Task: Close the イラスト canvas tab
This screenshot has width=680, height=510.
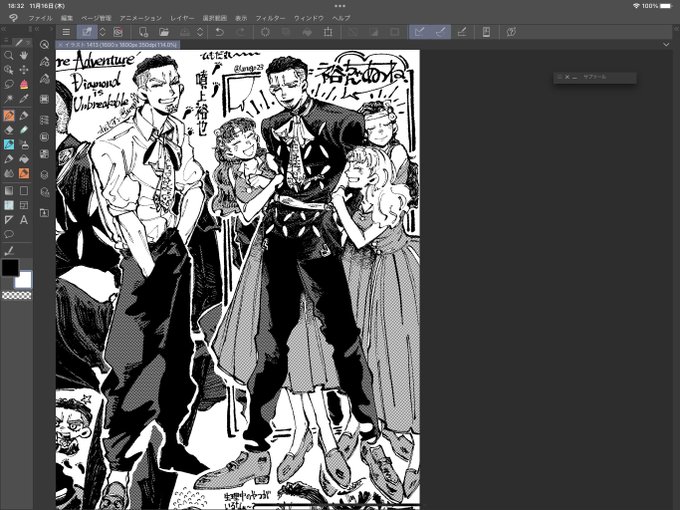Action: pos(60,45)
